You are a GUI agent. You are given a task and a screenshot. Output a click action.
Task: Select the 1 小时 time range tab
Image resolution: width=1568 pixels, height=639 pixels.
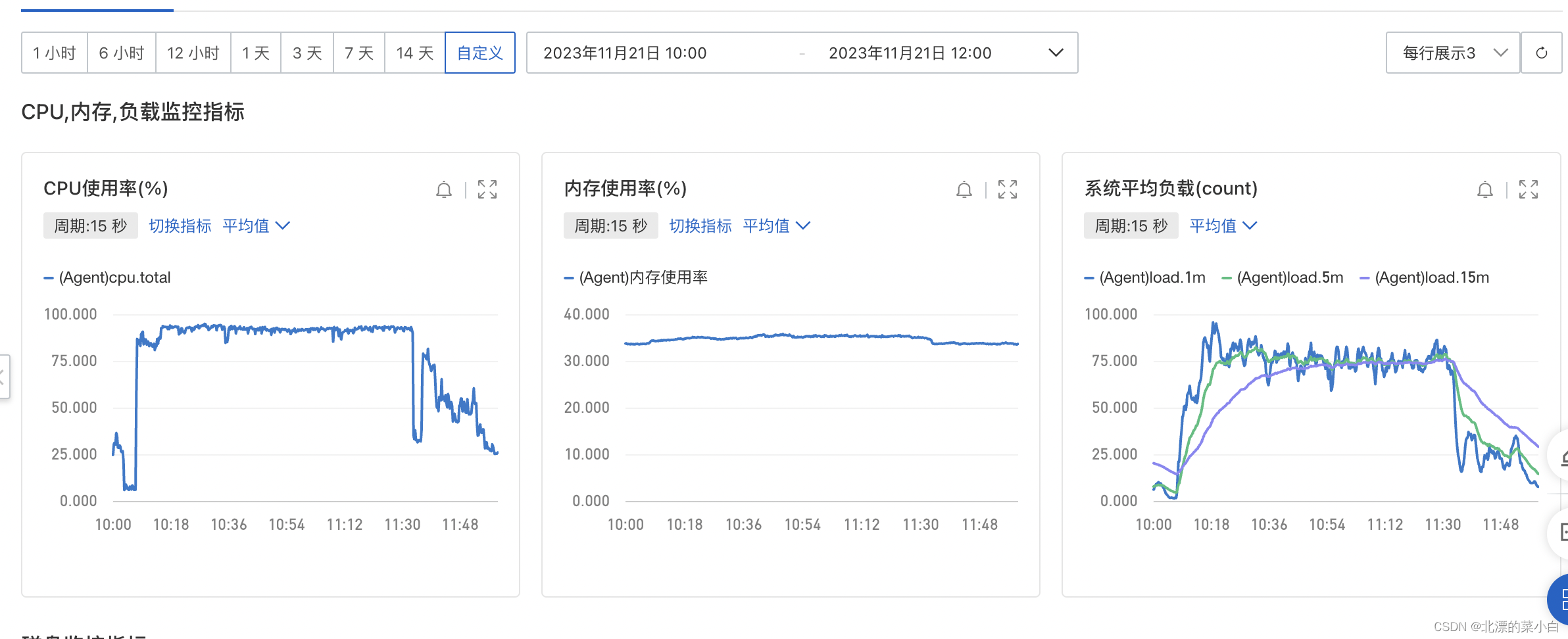point(55,53)
